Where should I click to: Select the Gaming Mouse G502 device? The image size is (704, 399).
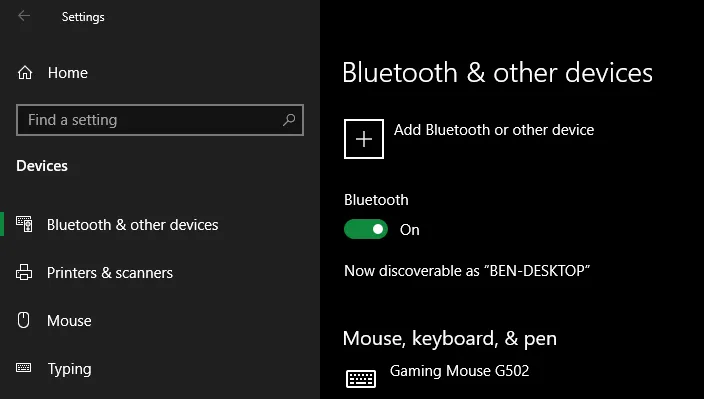point(459,371)
